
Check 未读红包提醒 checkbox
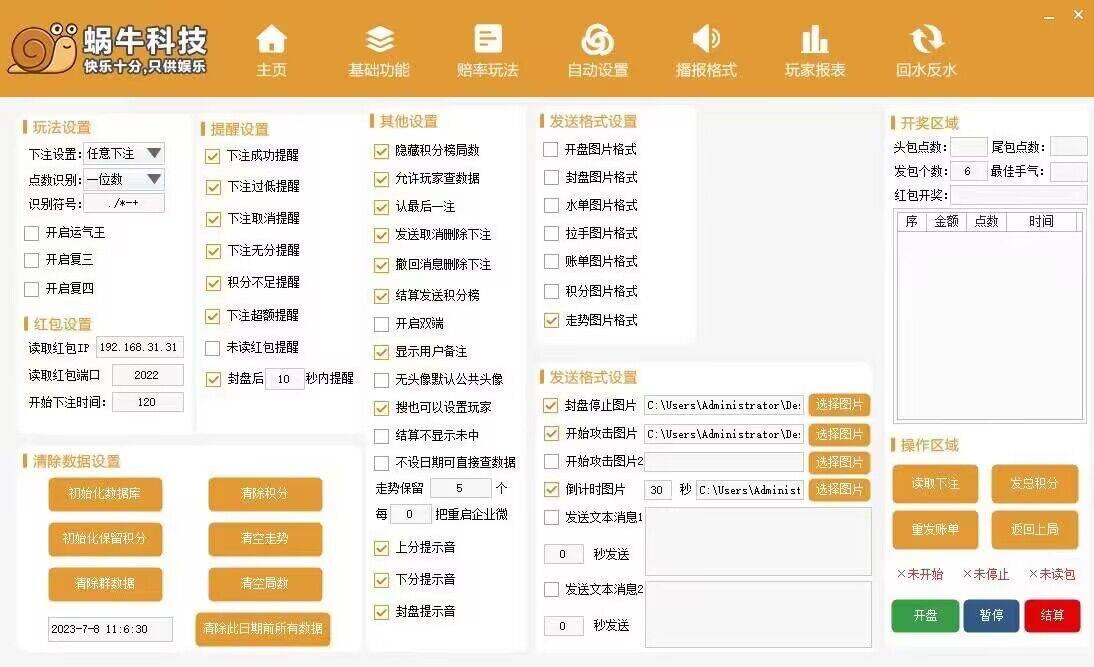[212, 347]
